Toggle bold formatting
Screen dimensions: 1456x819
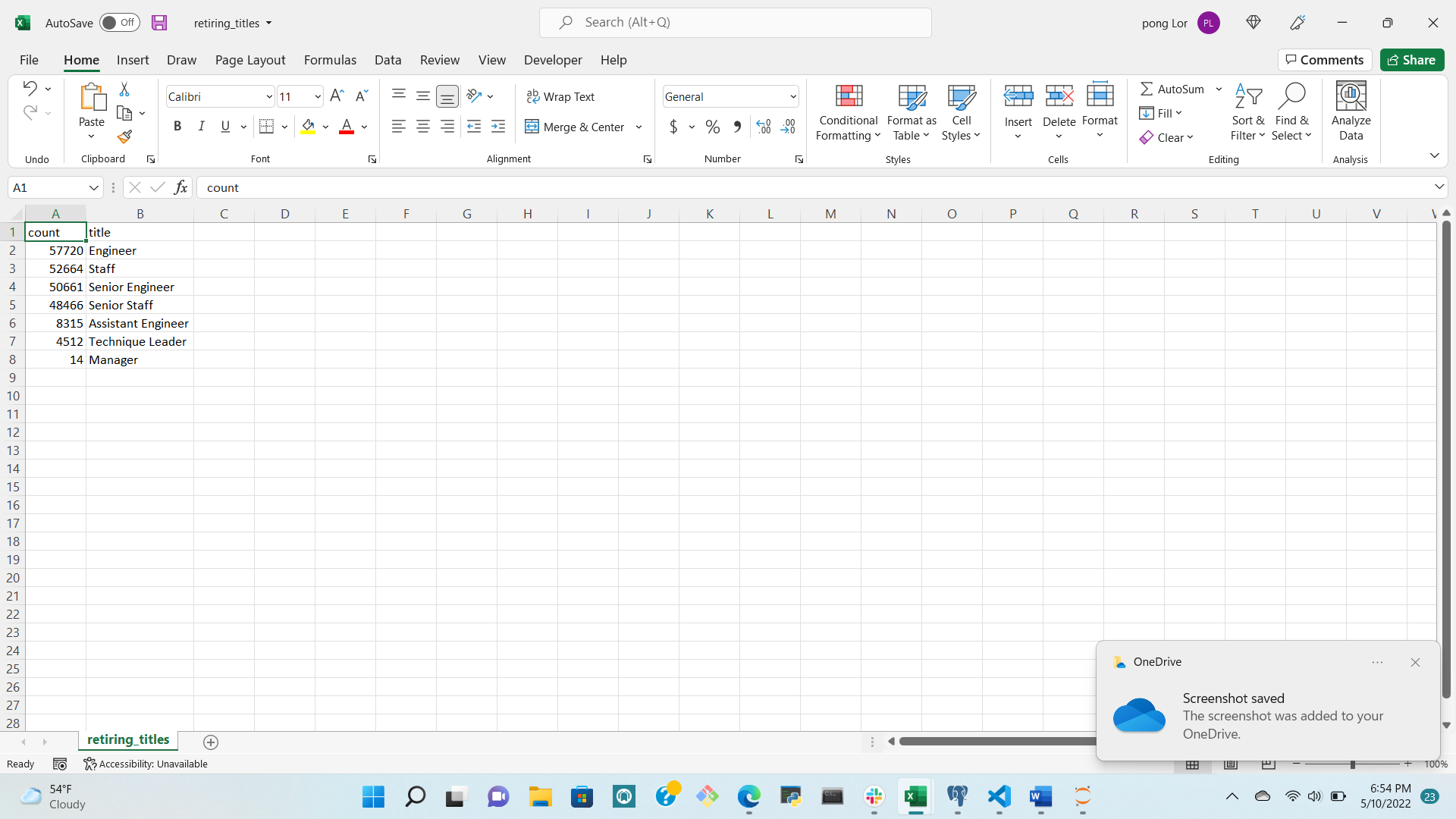pyautogui.click(x=177, y=127)
